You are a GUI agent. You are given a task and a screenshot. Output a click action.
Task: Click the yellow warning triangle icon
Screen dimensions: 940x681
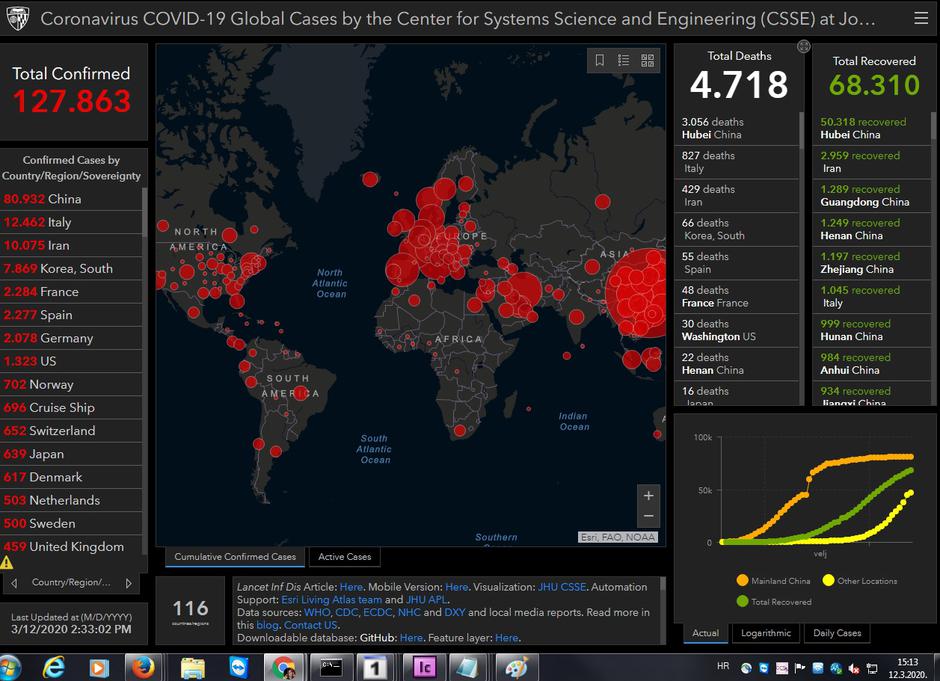8,563
